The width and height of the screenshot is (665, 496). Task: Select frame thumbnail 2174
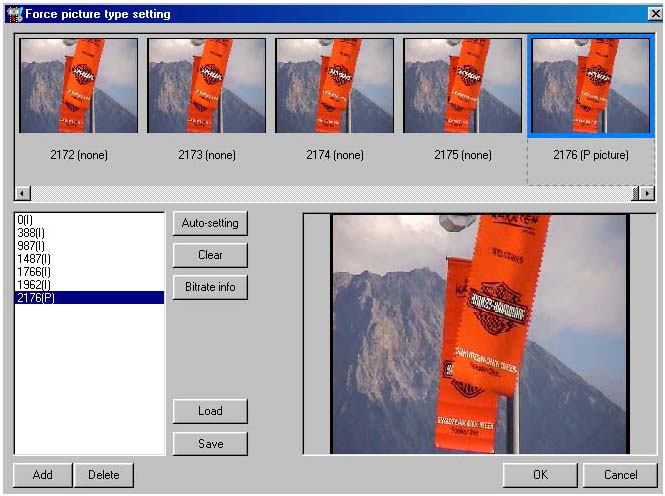click(335, 86)
